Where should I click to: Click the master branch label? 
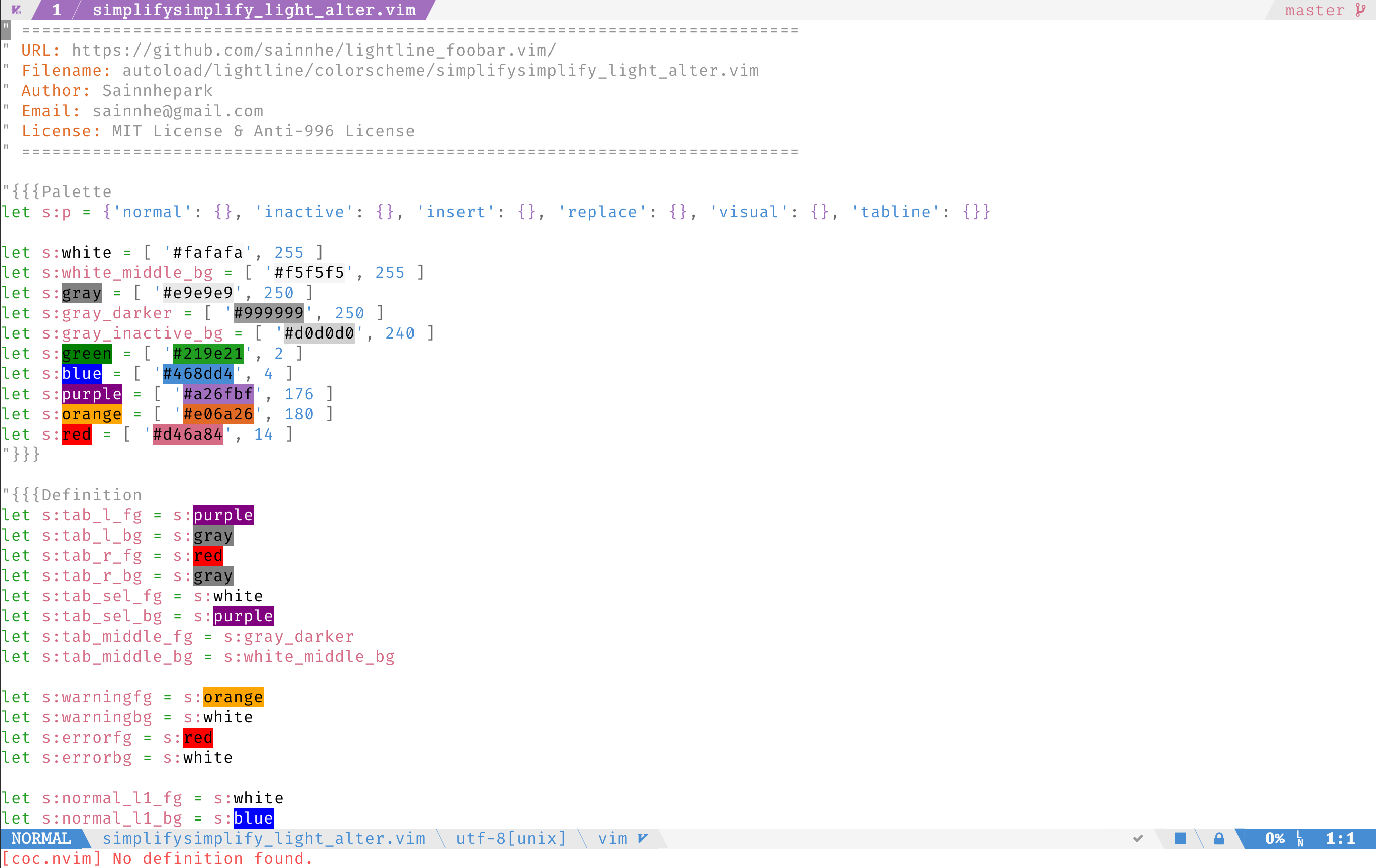[1314, 10]
